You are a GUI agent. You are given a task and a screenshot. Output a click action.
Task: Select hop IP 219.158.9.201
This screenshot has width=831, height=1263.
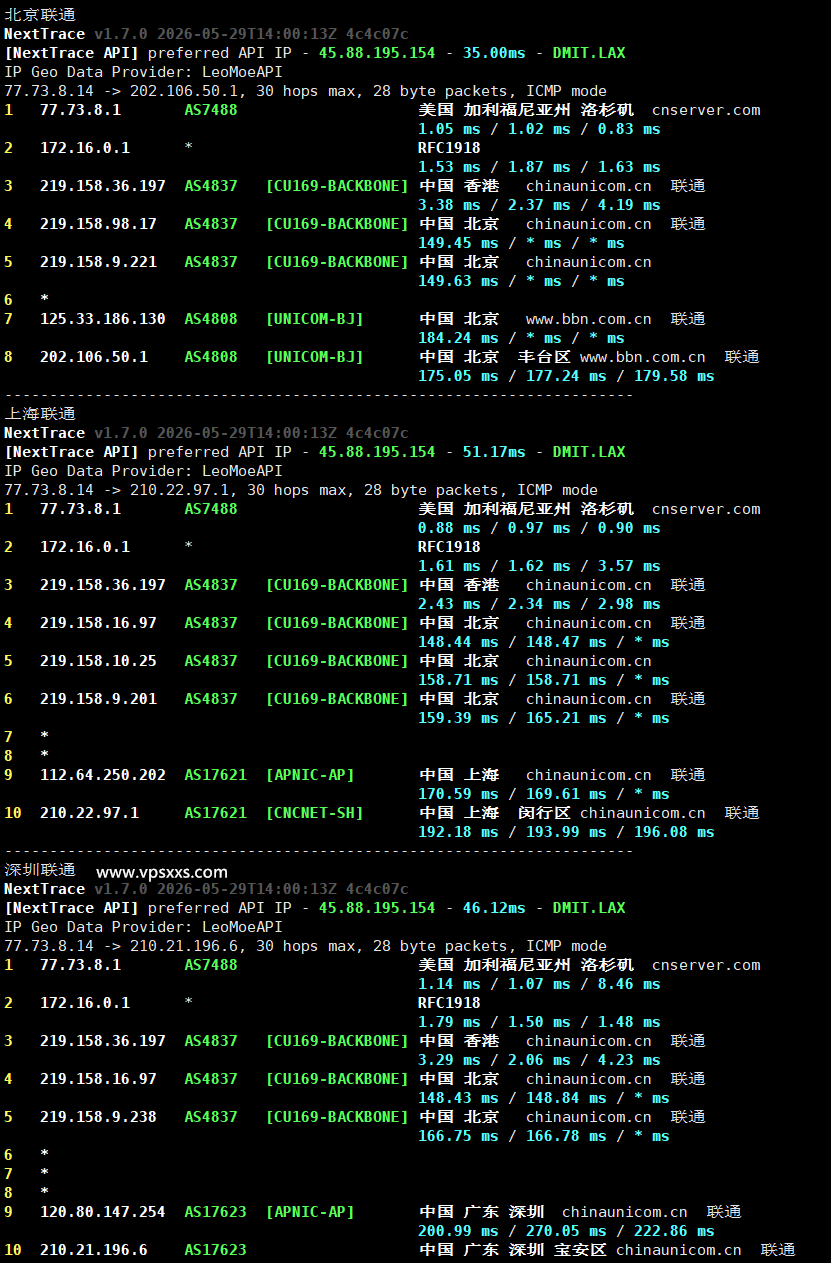(98, 699)
